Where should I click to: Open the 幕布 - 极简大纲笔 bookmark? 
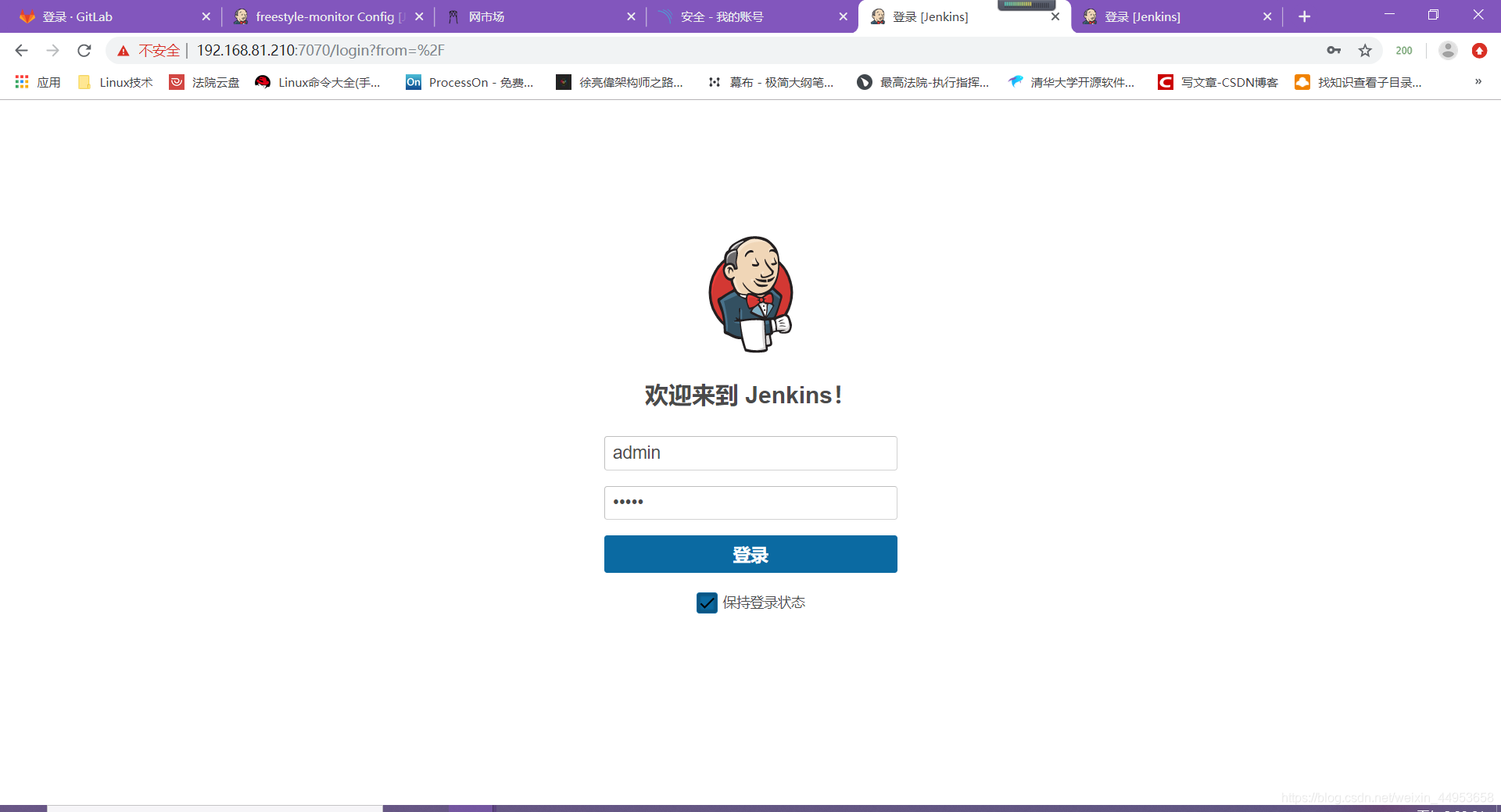click(770, 82)
